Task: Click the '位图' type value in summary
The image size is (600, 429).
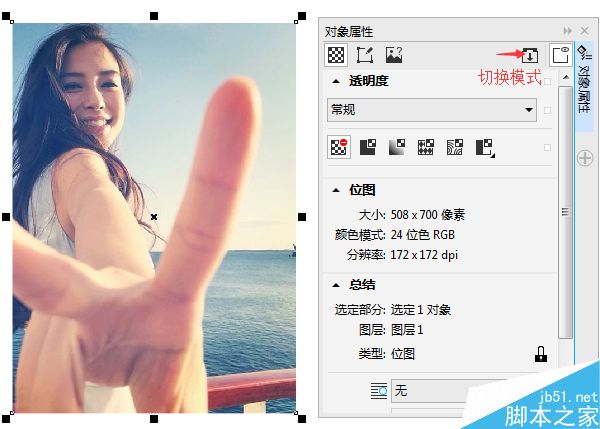Action: (x=403, y=354)
